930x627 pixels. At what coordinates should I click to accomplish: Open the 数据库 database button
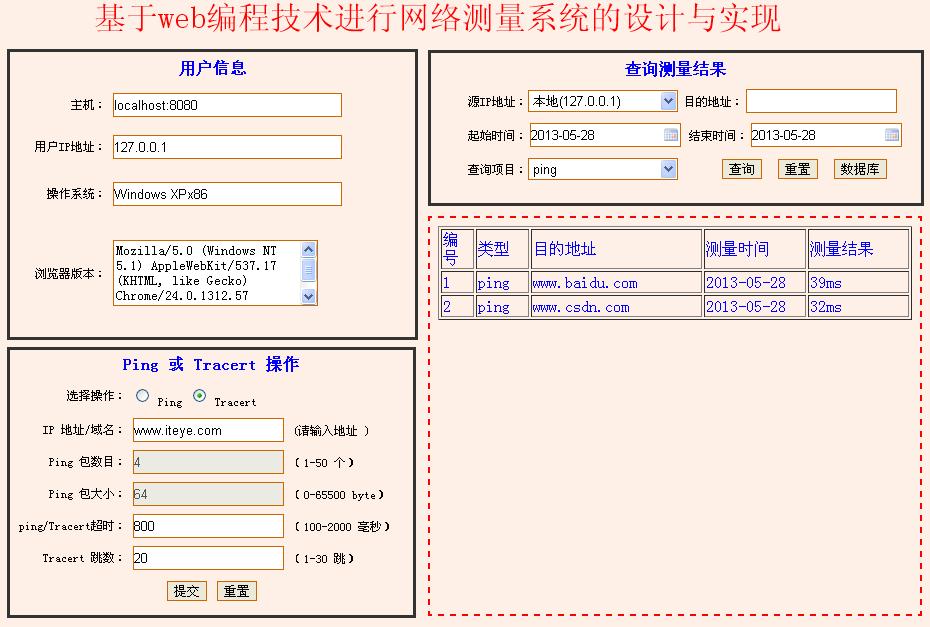click(859, 169)
